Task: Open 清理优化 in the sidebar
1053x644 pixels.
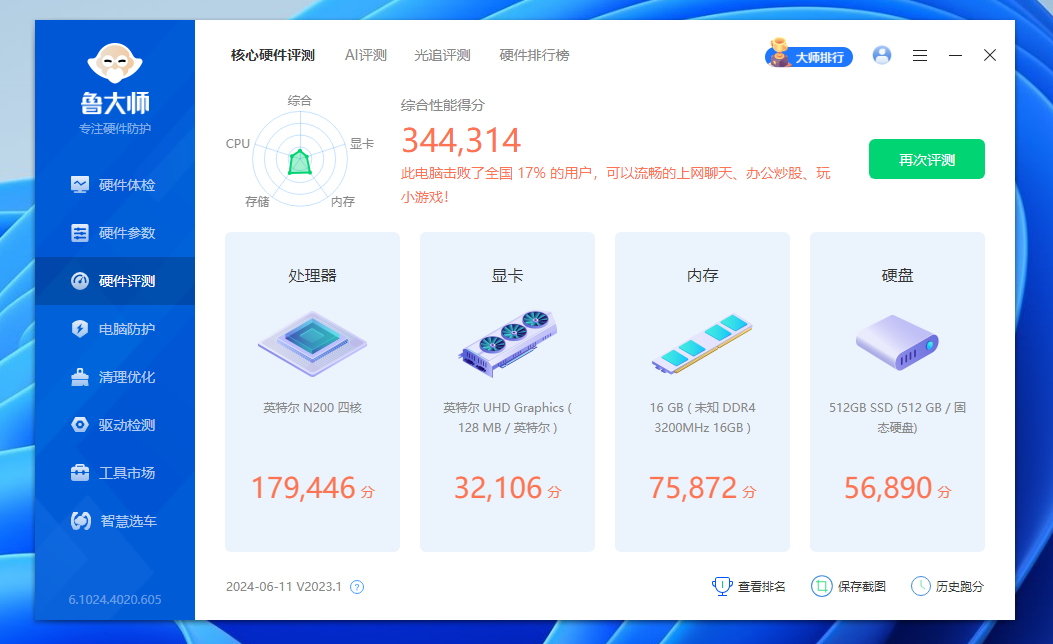Action: [x=115, y=377]
